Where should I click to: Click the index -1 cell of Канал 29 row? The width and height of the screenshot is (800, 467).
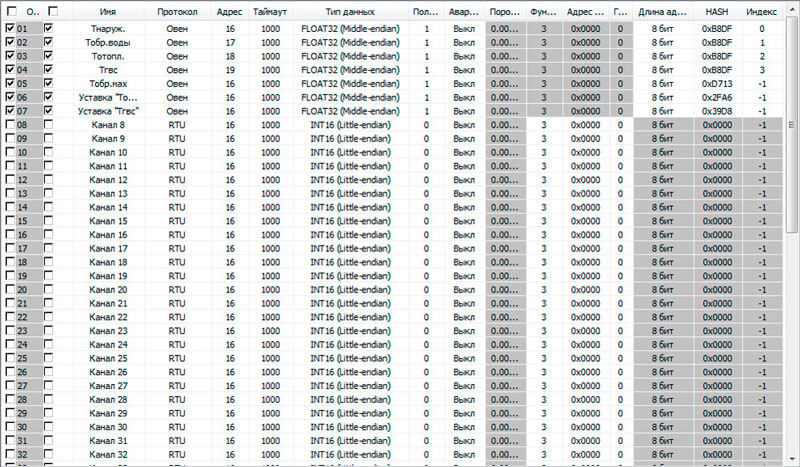click(x=761, y=413)
